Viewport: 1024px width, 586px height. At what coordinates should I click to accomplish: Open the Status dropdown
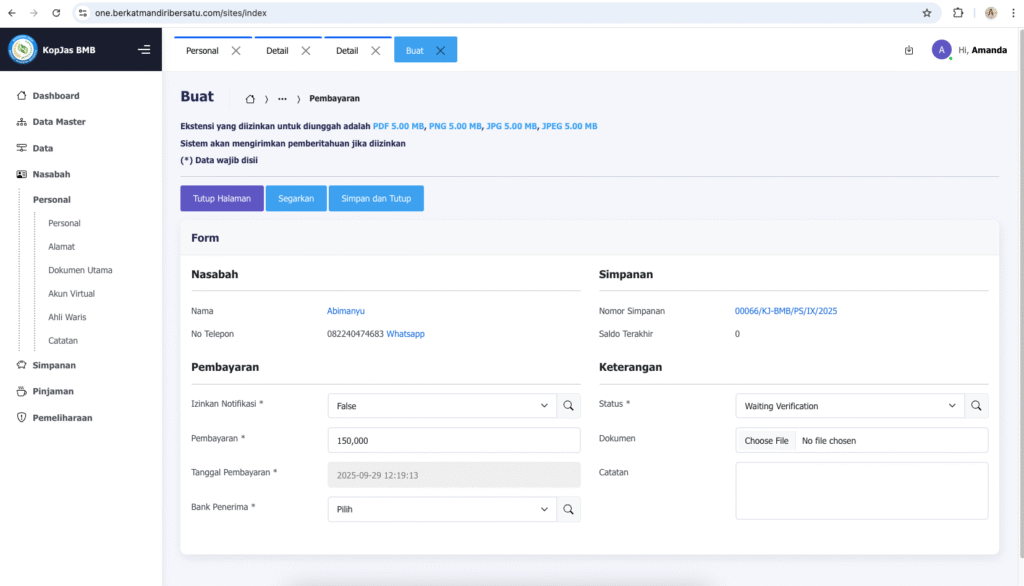point(849,406)
